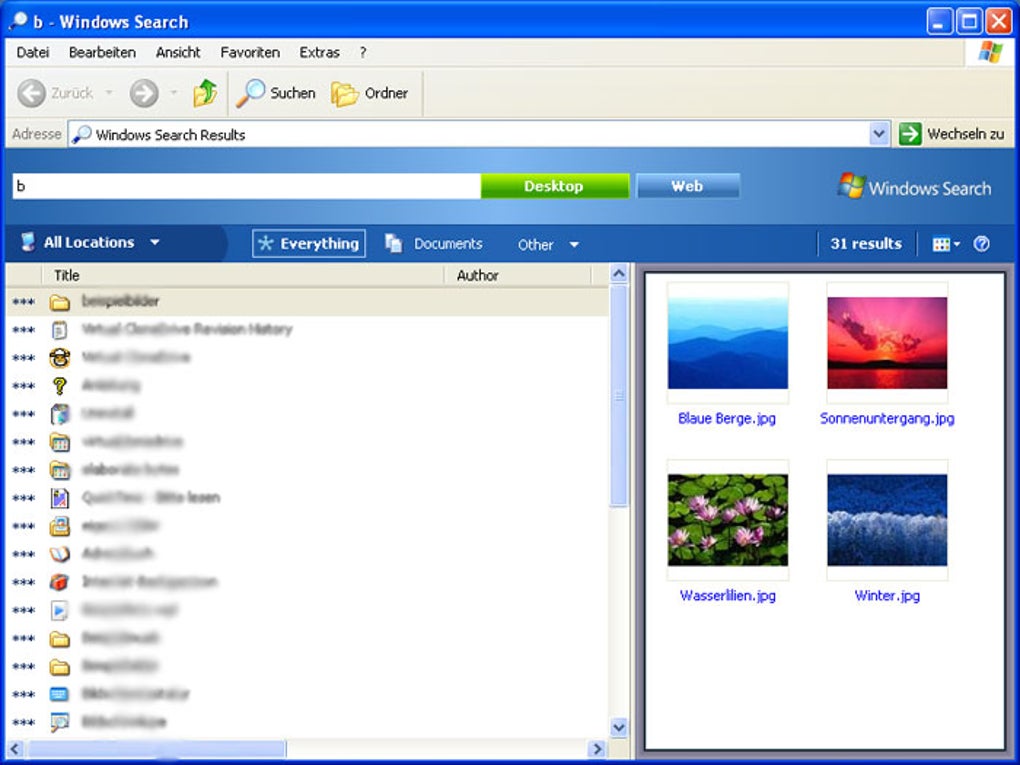Click the address book icon result
1020x765 pixels.
tap(59, 554)
